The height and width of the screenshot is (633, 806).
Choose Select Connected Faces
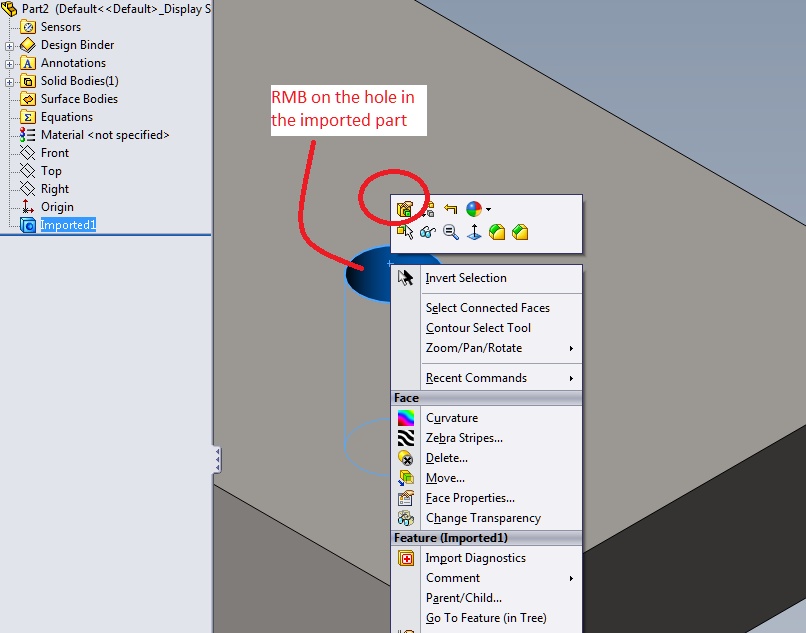click(486, 308)
